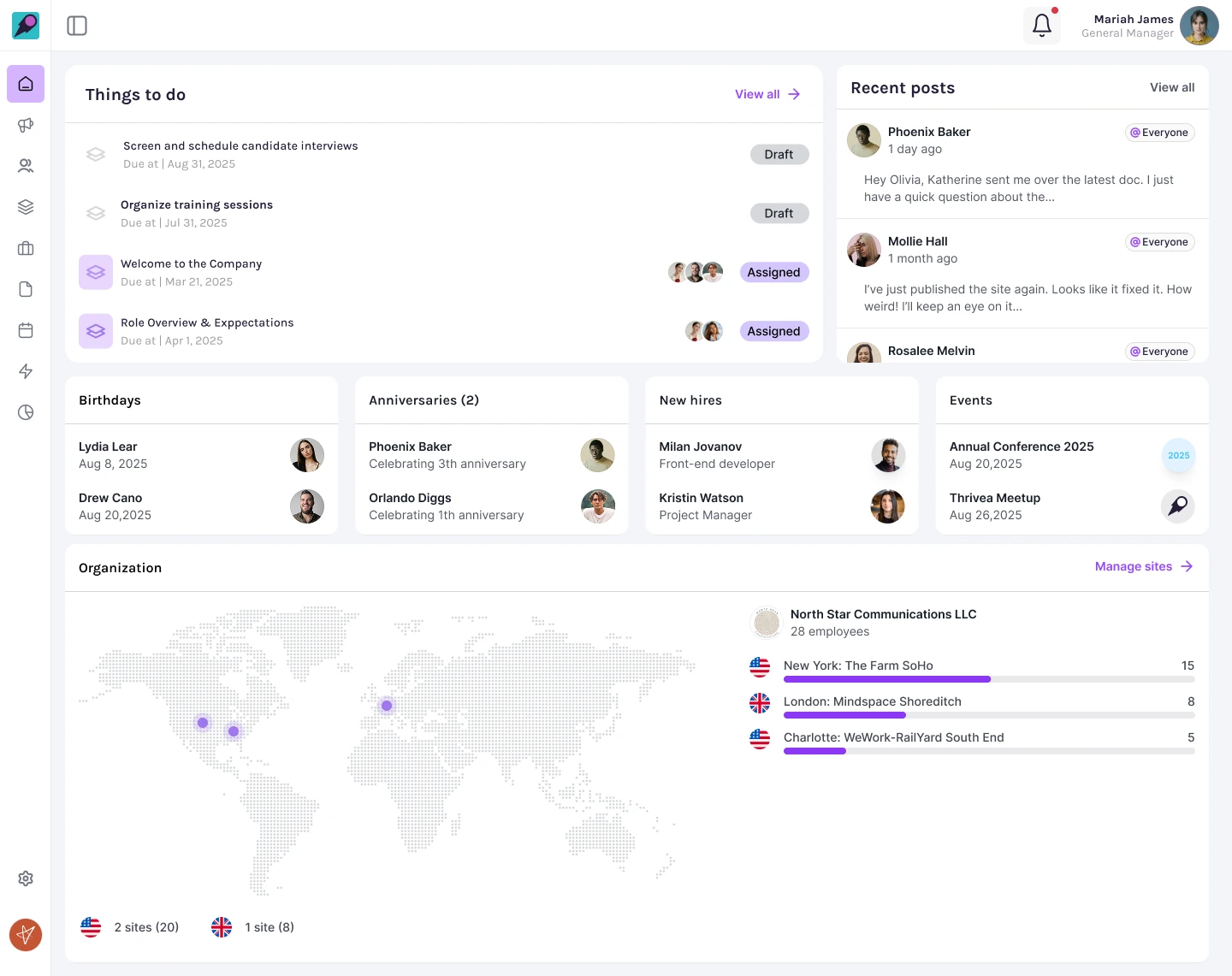This screenshot has height=976, width=1232.
Task: Click the lightning bolt icon in sidebar
Action: (x=26, y=371)
